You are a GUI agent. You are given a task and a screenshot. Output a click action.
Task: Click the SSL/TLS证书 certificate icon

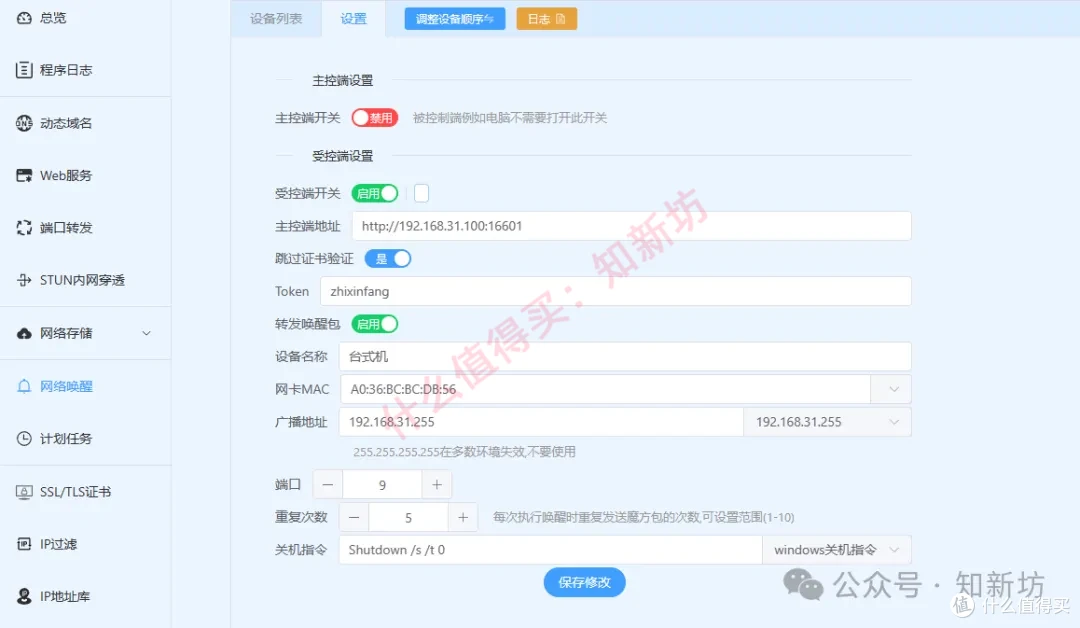pyautogui.click(x=24, y=492)
